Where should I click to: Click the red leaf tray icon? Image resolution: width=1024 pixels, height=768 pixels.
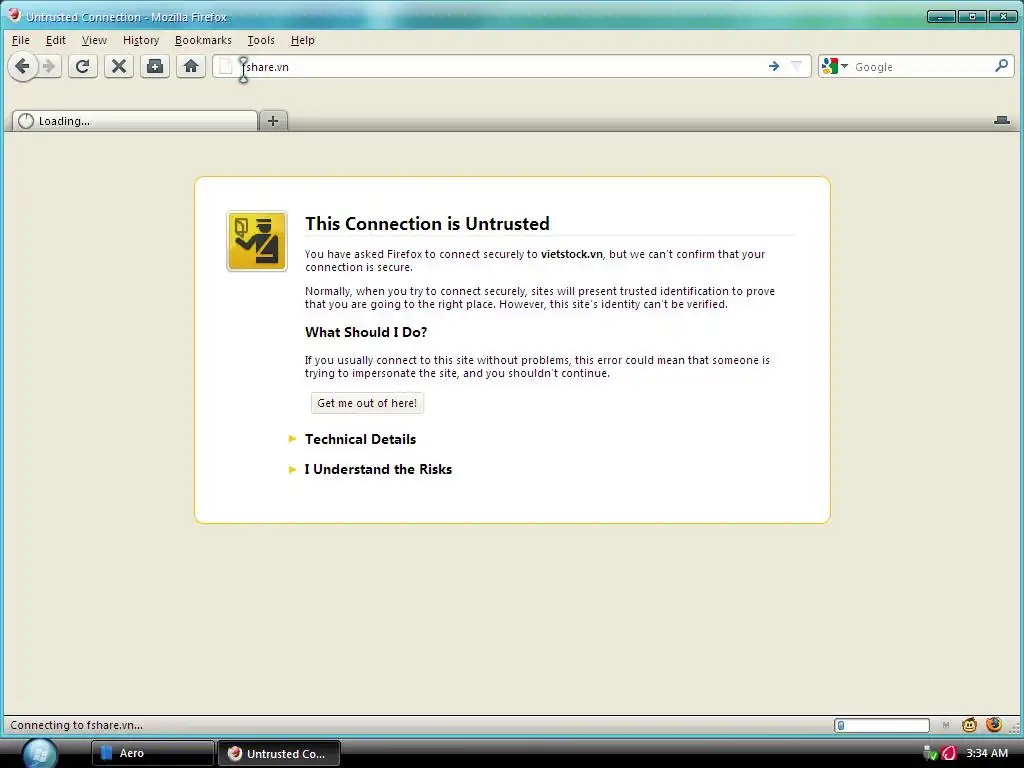(x=949, y=753)
